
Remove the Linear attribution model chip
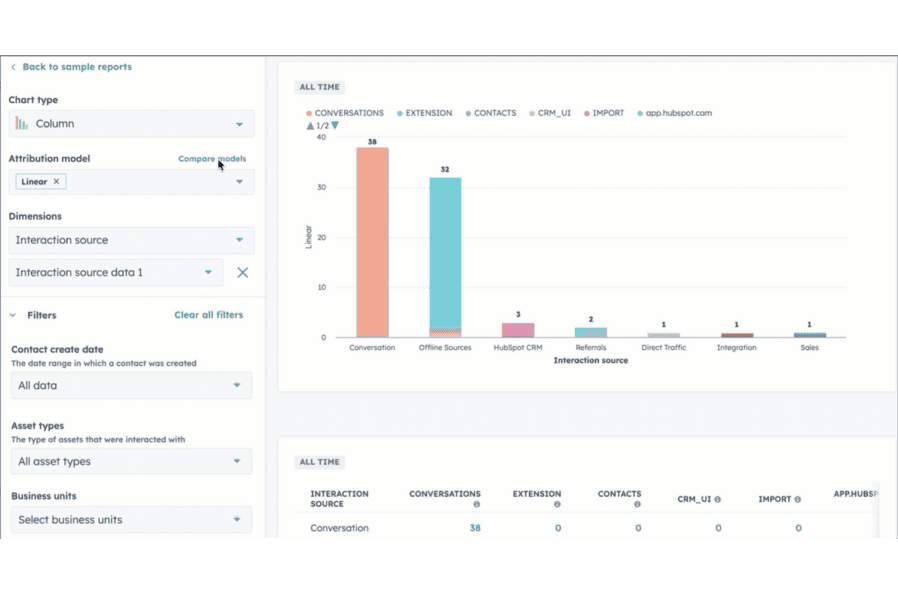click(x=58, y=181)
